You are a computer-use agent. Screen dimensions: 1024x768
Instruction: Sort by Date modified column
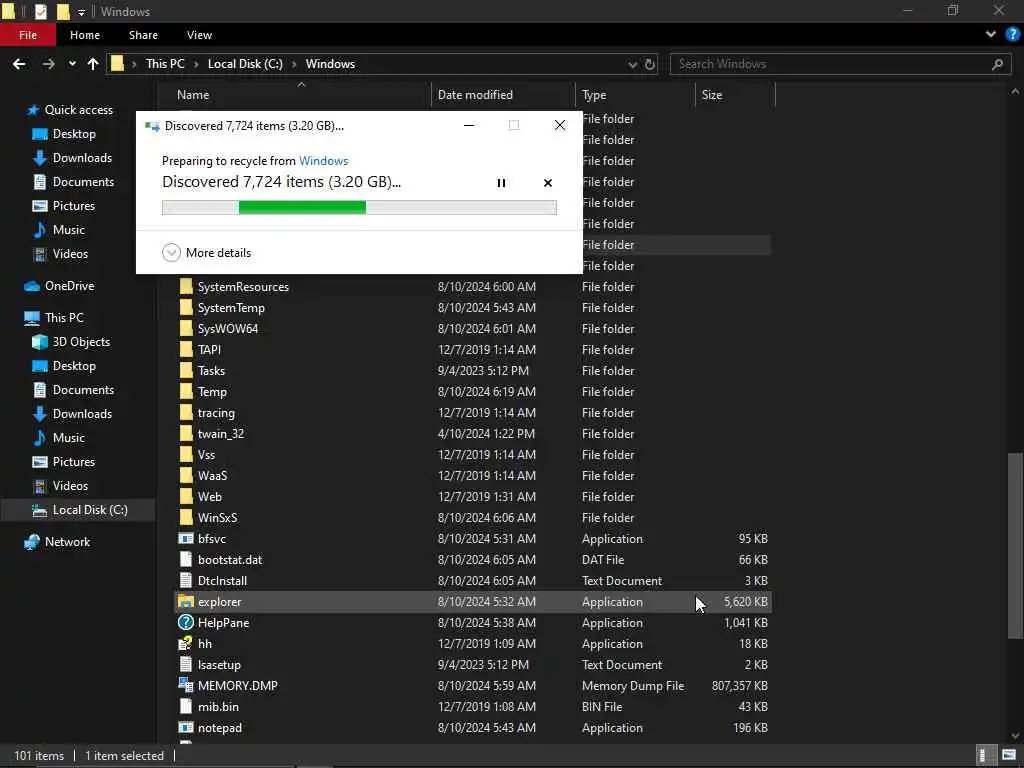pos(475,95)
